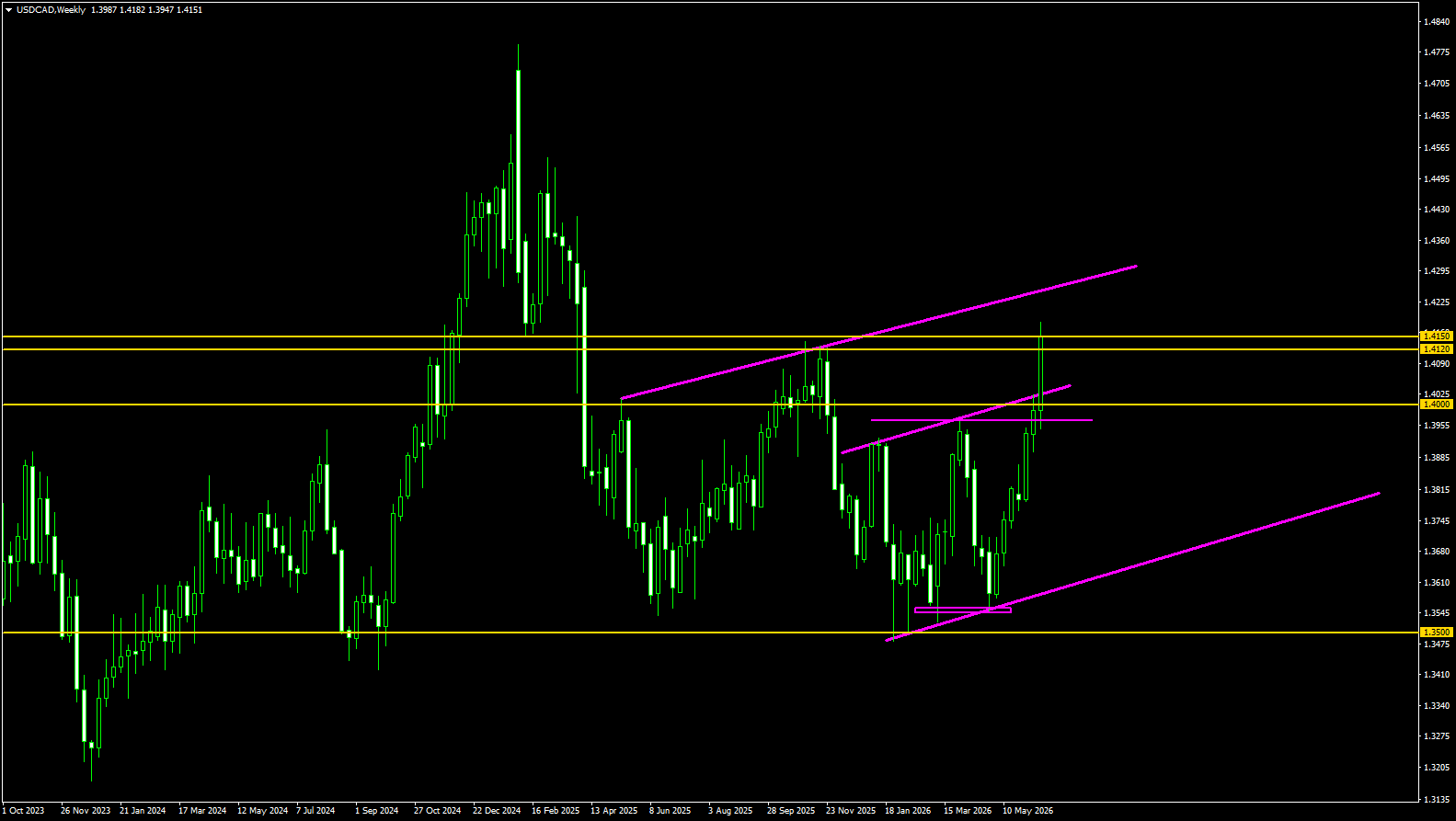Viewport: 1456px width, 821px height.
Task: Select the 1.4000 yellow price tag
Action: pyautogui.click(x=1437, y=405)
